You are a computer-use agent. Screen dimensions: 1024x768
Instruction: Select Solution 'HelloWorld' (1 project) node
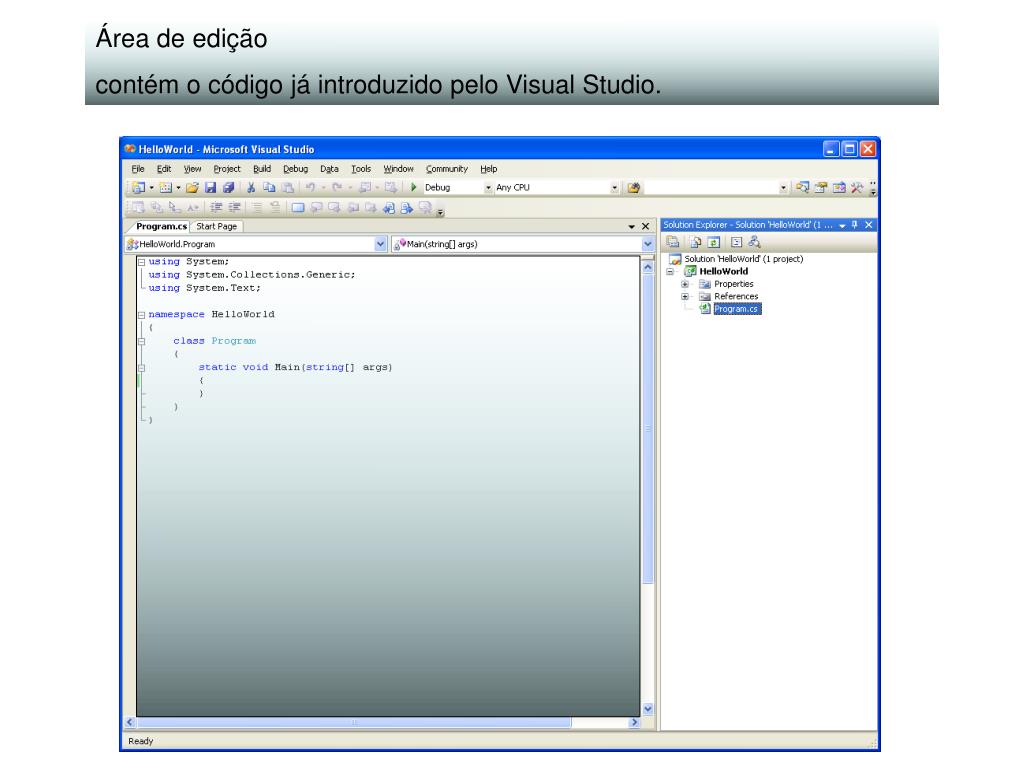click(744, 259)
